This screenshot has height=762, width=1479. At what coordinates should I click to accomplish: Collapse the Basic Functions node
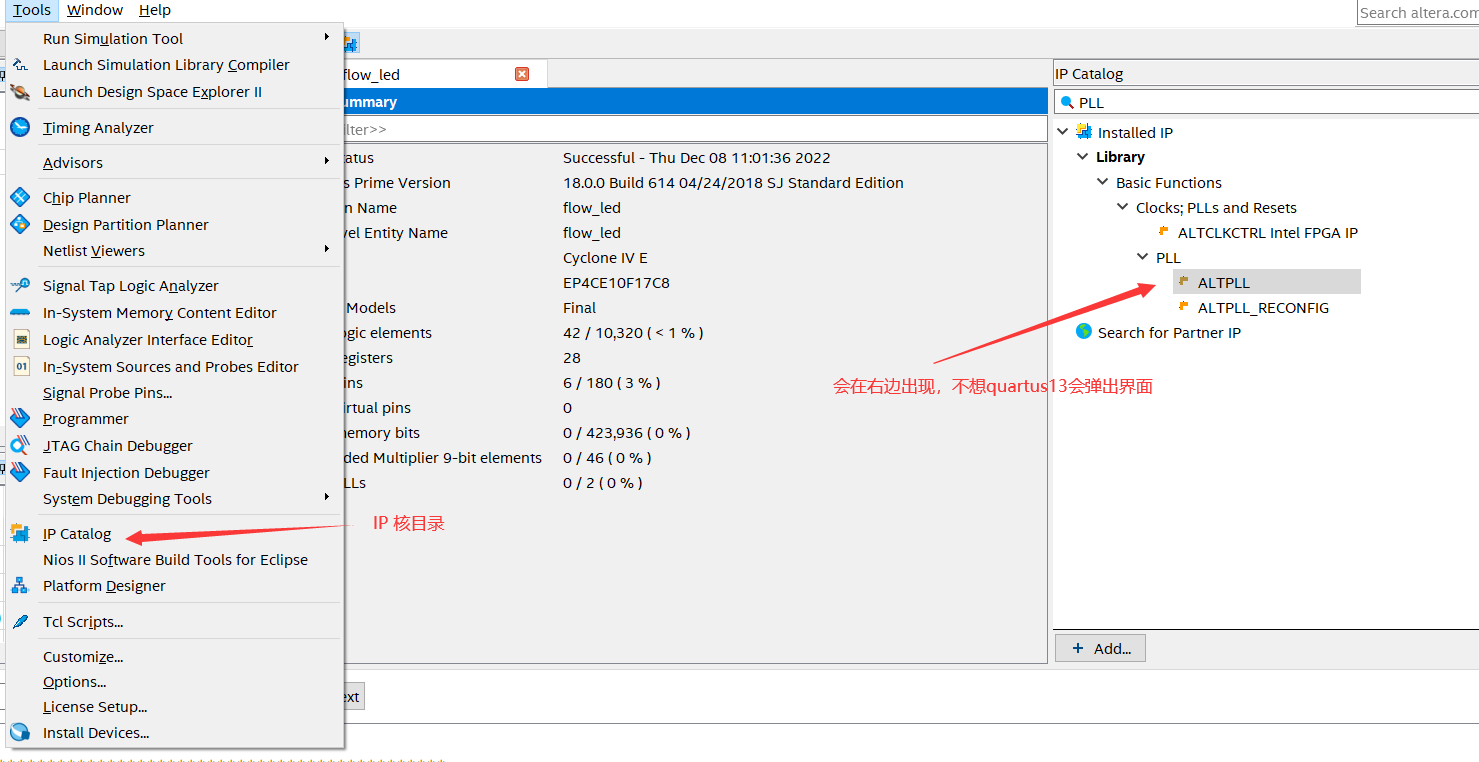1102,182
